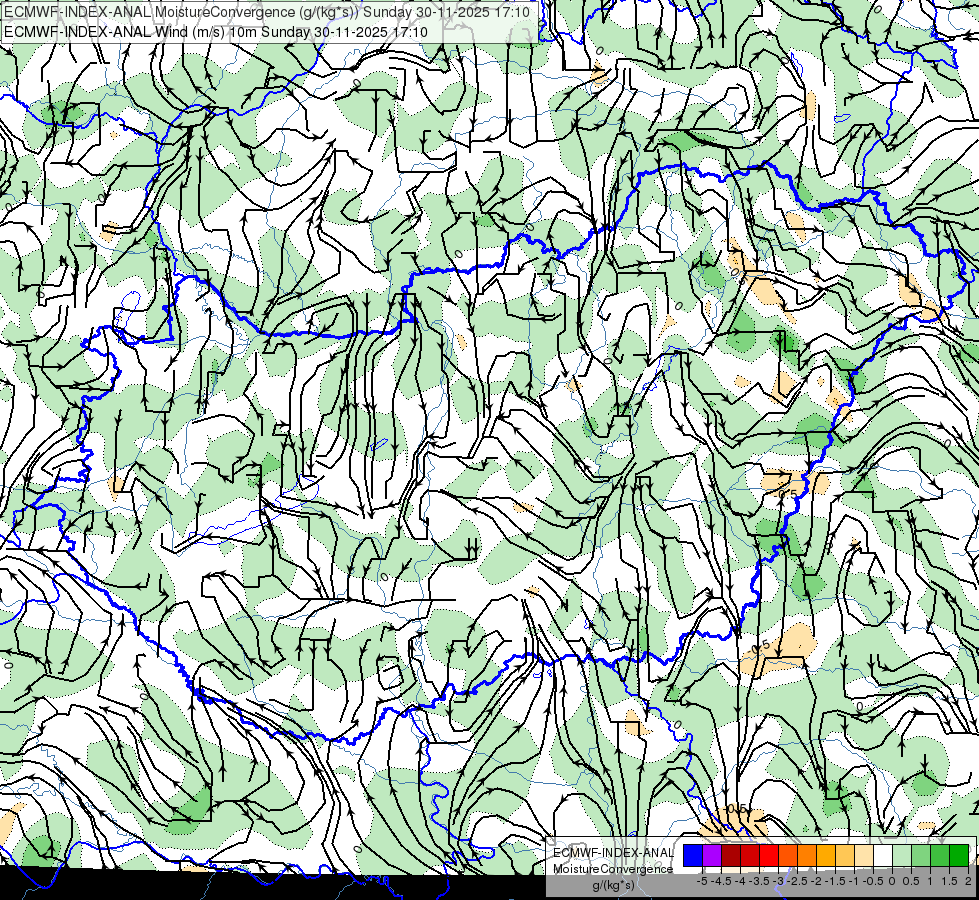Screen dimensions: 979x900
Task: Click the purple legend color swatch
Action: [x=712, y=856]
